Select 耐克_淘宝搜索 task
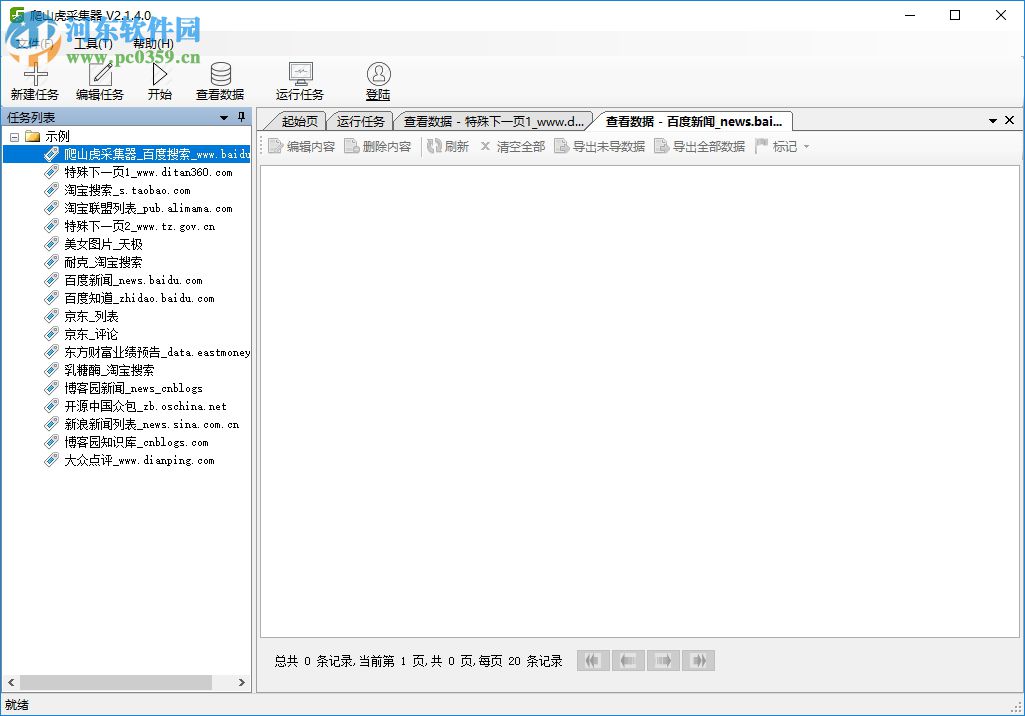This screenshot has width=1025, height=716. coord(103,262)
